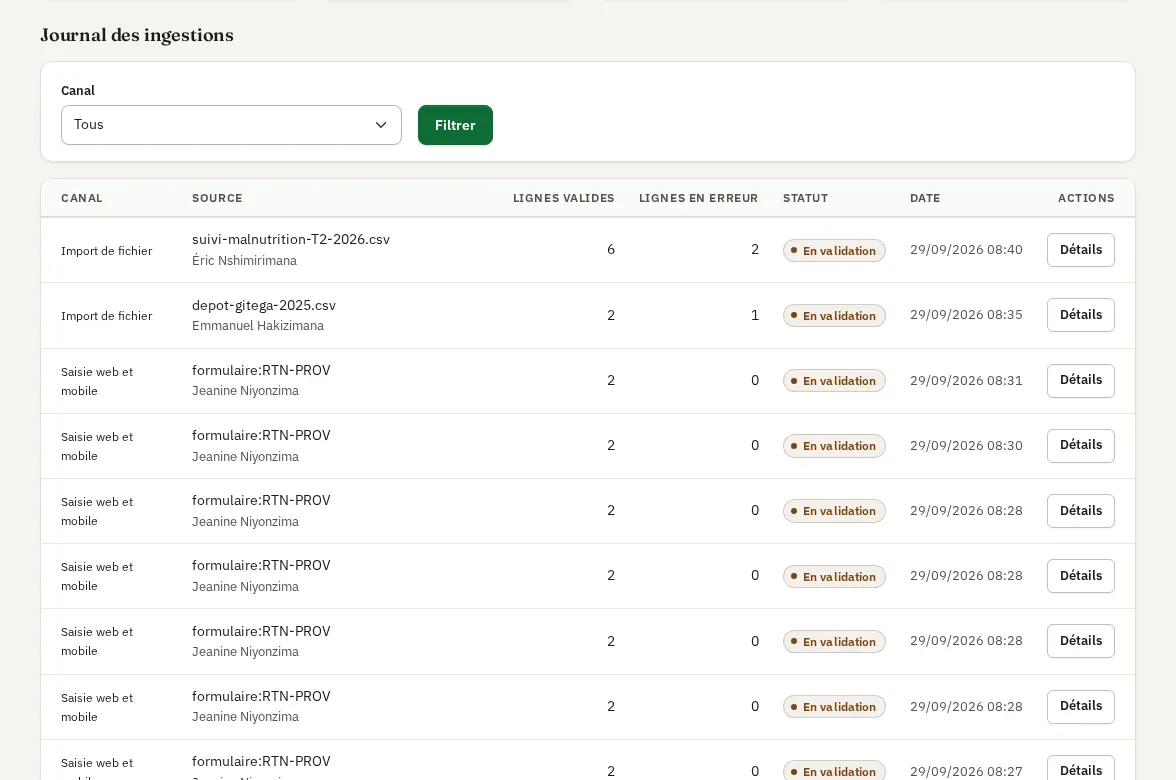Select the source suivi-malnutrition-T2-2026.csv
Viewport: 1176px width, 780px height.
click(291, 239)
